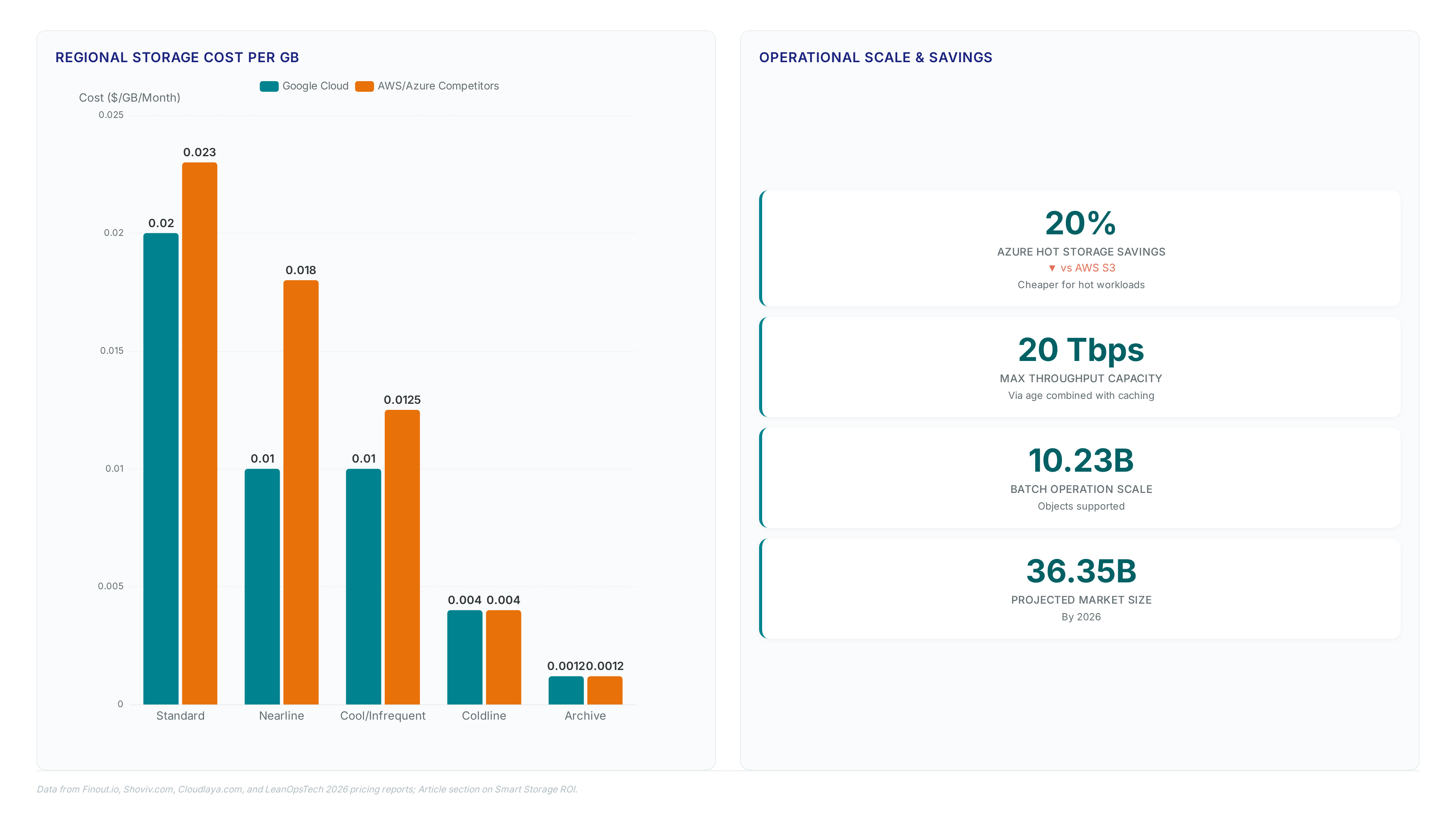1456x819 pixels.
Task: Click the Nearline x-axis label
Action: [x=281, y=715]
